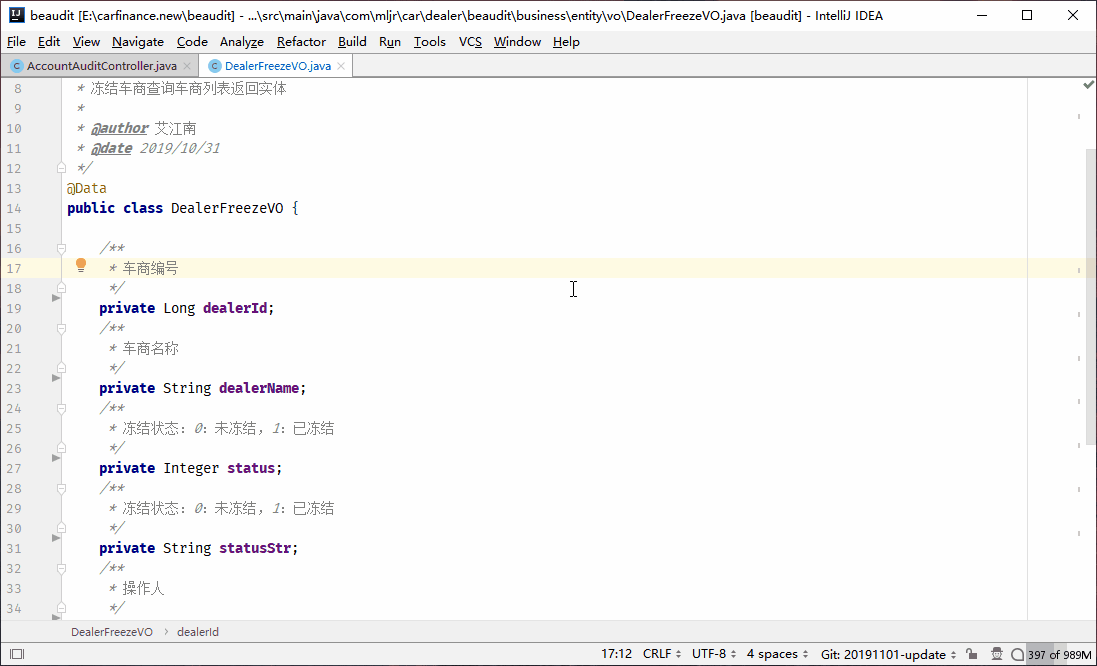Click the gutter arrow beside the dealerId field

point(55,297)
